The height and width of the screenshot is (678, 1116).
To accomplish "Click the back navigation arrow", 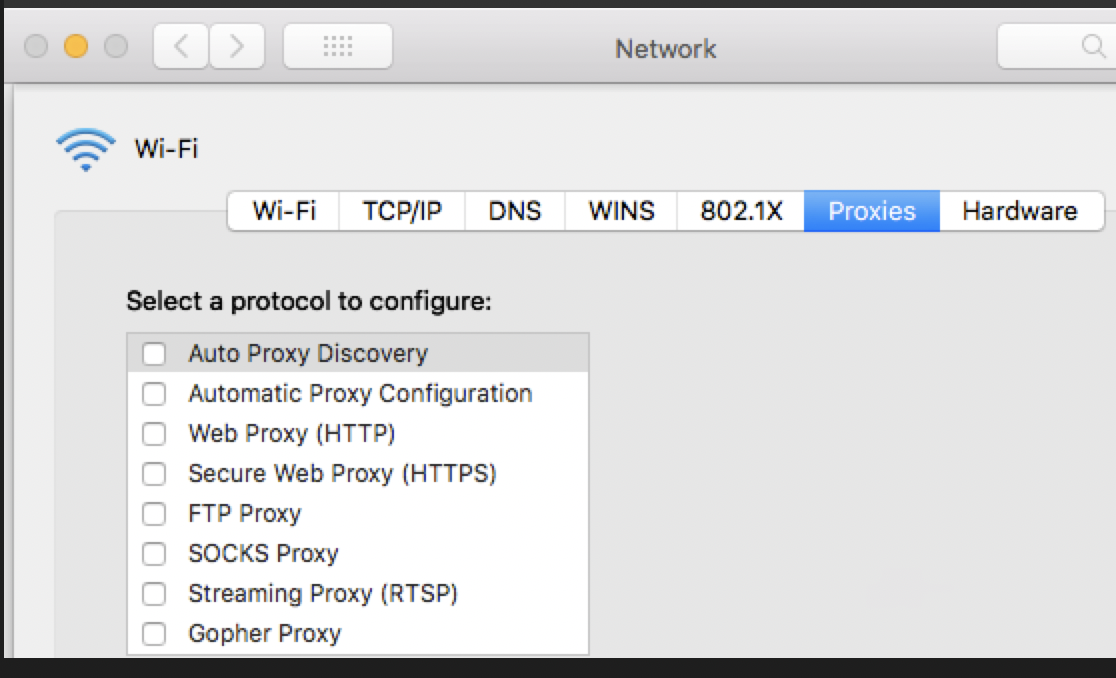I will tap(181, 46).
